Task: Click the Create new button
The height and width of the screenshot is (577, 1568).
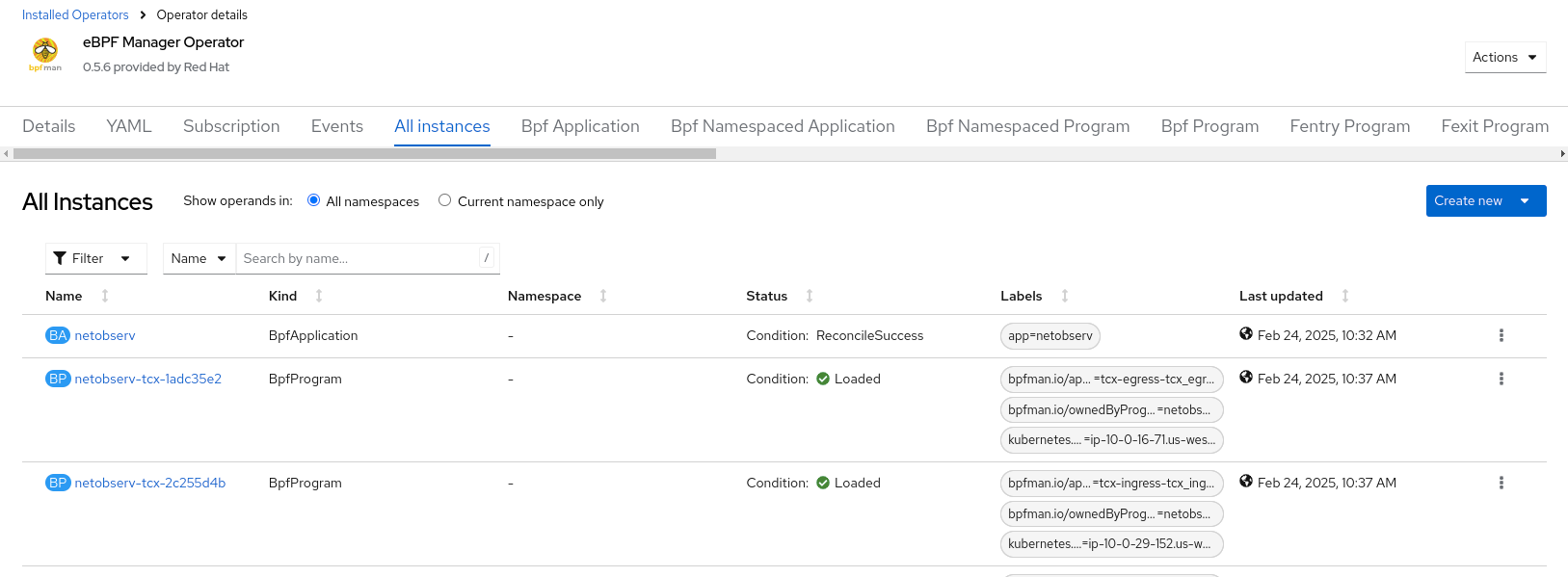Action: coord(1467,200)
